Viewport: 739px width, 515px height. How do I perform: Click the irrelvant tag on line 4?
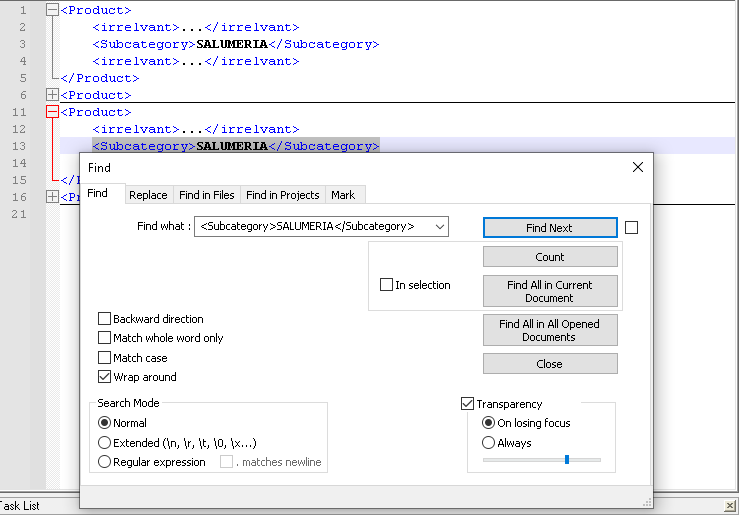(196, 61)
